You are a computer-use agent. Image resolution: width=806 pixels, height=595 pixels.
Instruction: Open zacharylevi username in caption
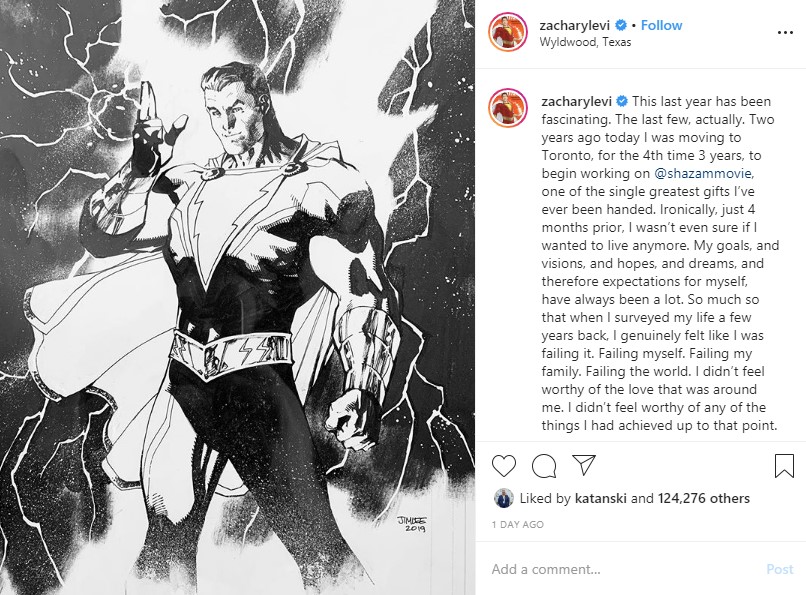(x=576, y=101)
